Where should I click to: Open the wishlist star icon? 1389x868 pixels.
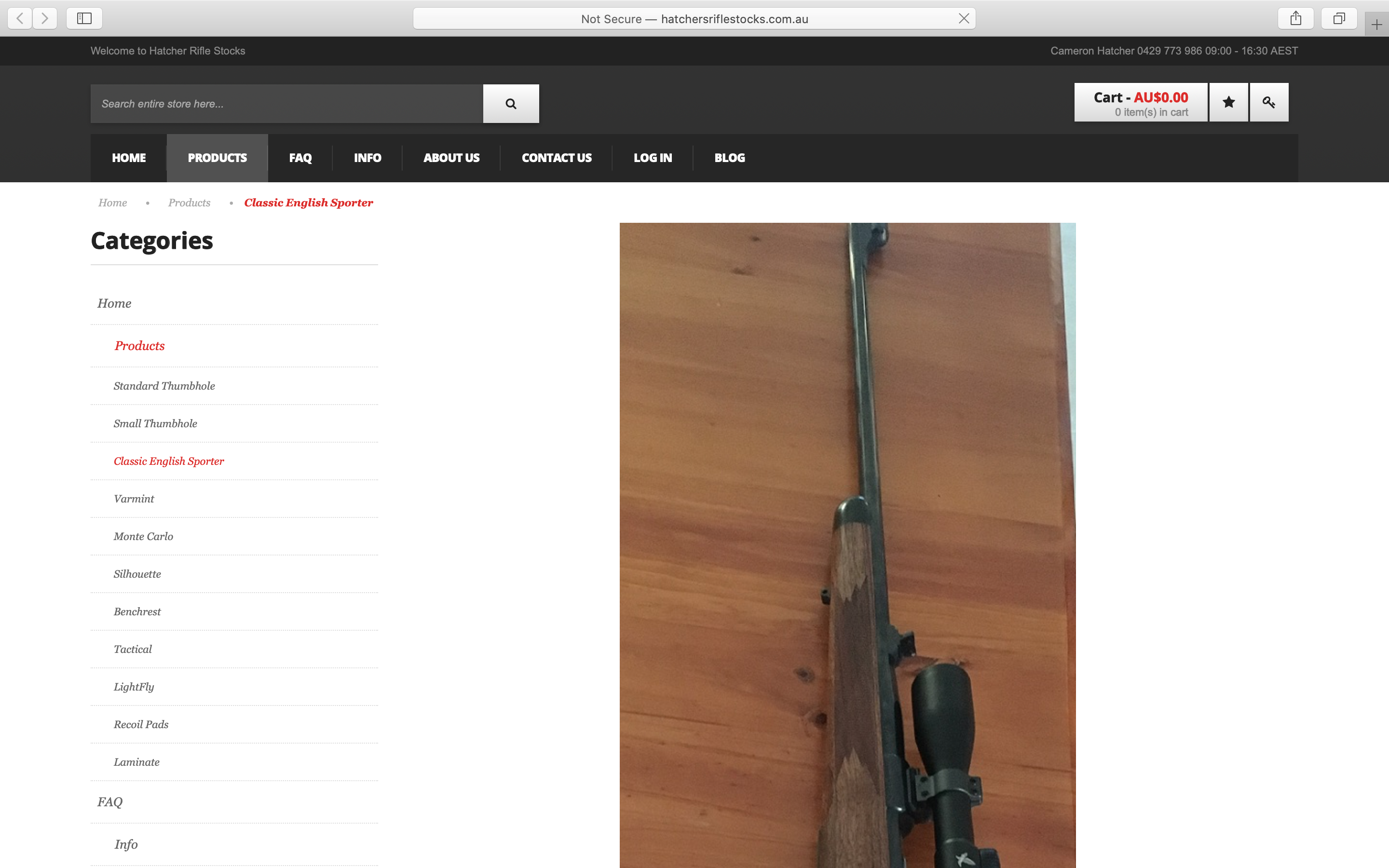tap(1228, 102)
